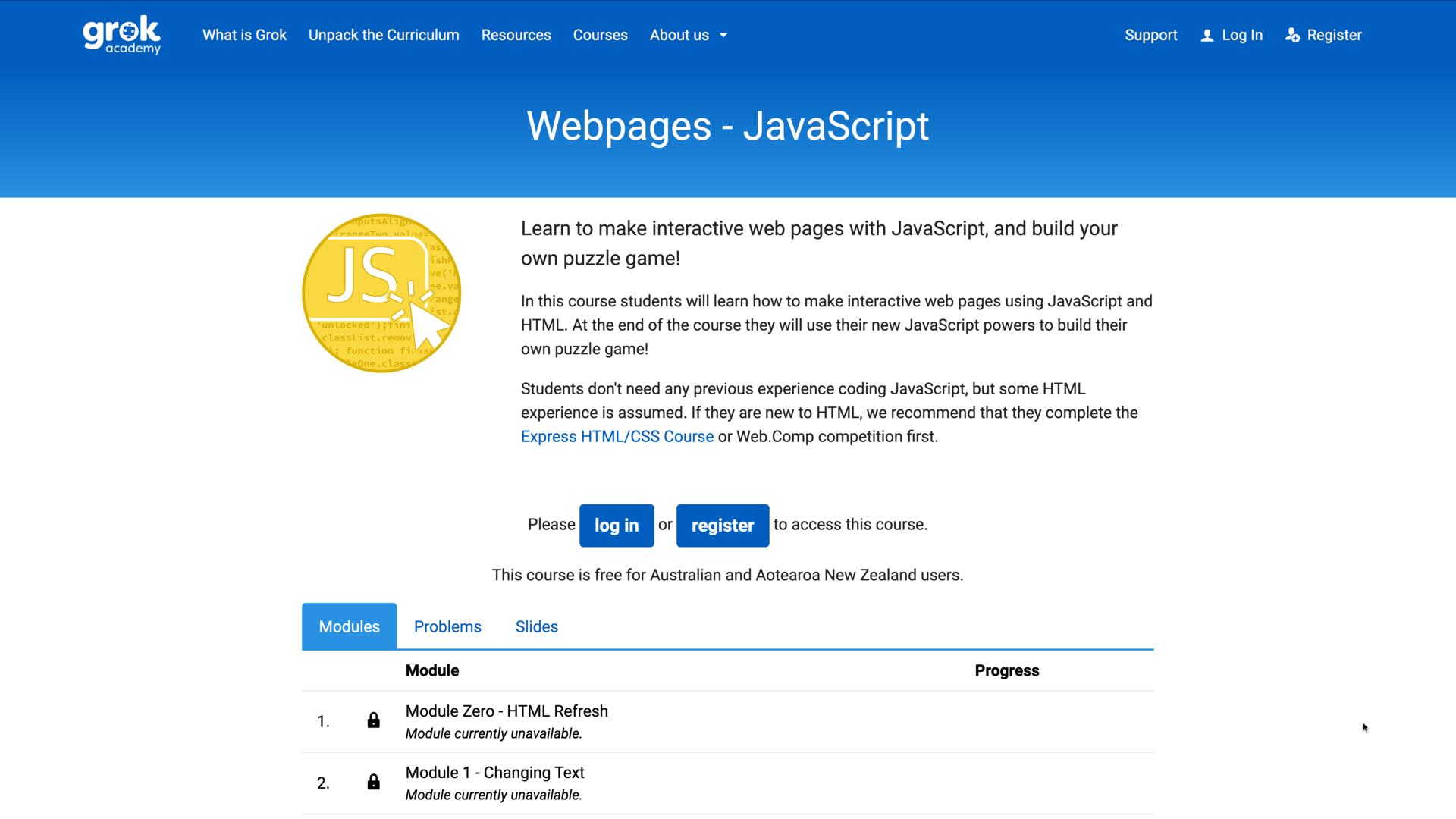Open Unpack the Curriculum menu item
The image size is (1456, 819).
coord(384,35)
